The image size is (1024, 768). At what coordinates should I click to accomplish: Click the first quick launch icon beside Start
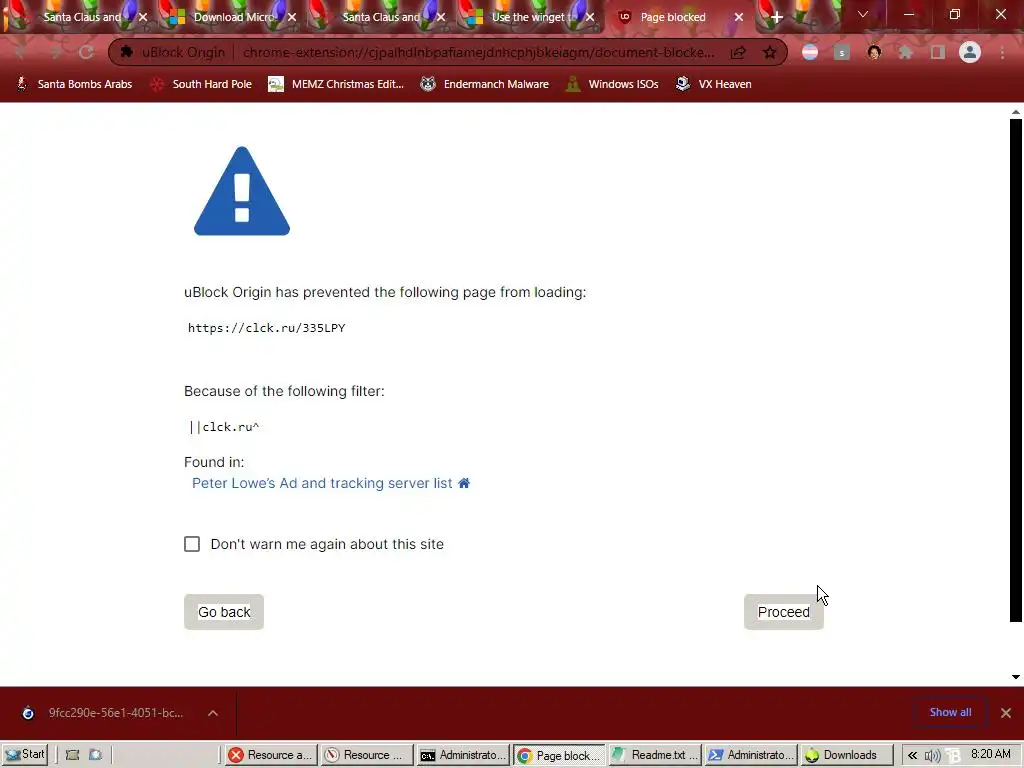pos(72,754)
